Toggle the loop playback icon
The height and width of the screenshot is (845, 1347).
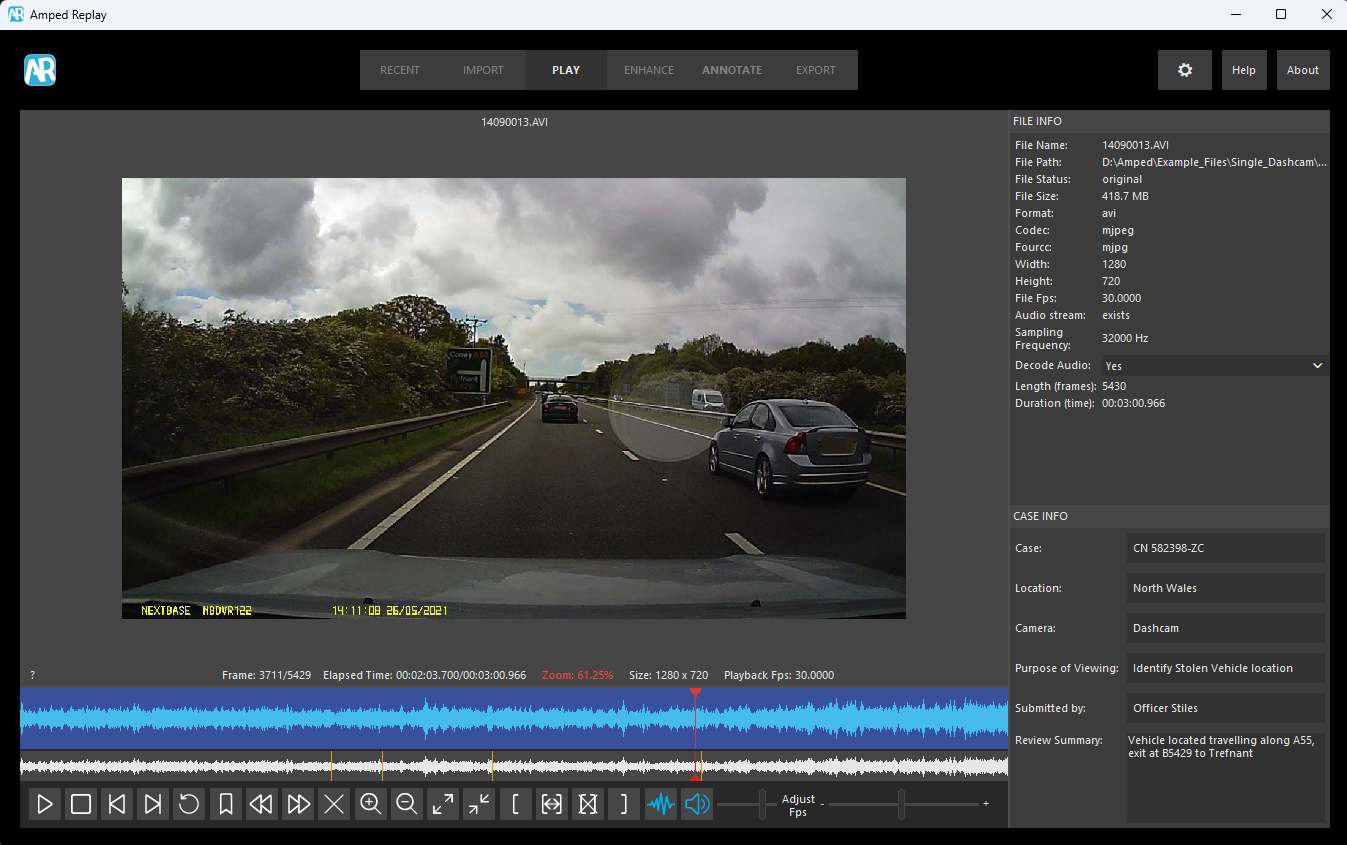[x=189, y=804]
